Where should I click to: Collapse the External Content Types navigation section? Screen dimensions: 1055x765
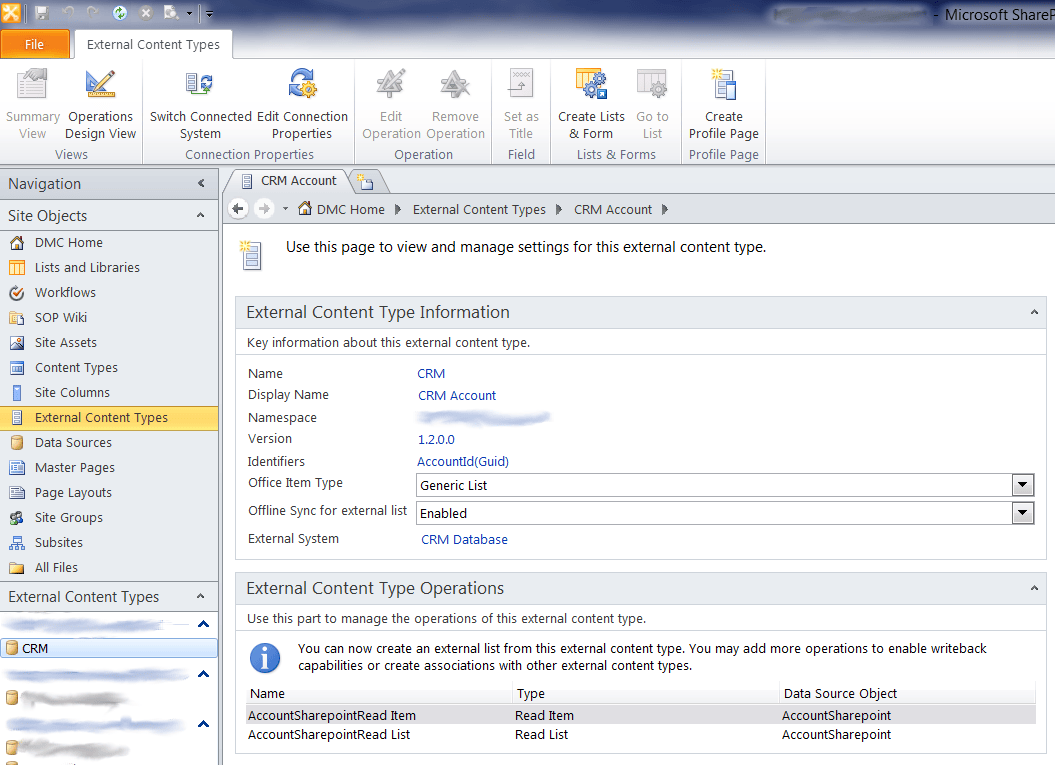click(x=201, y=596)
